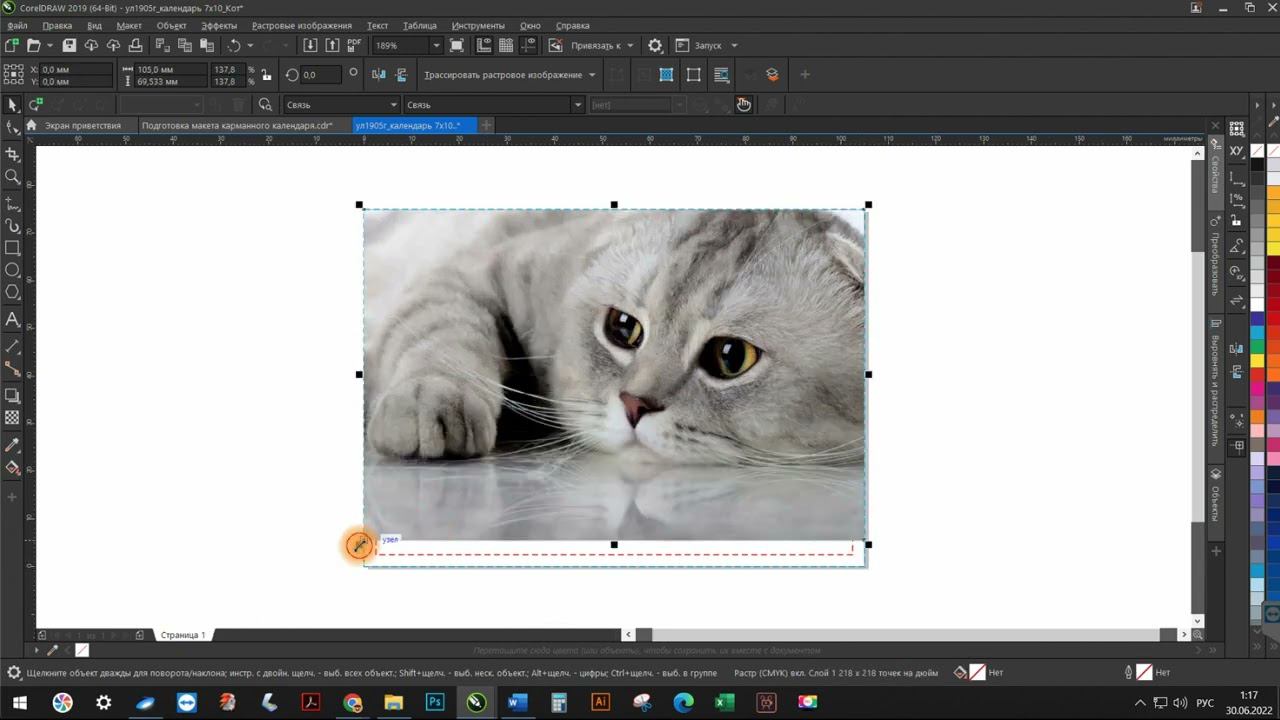Toggle the lock ratio padlock
The width and height of the screenshot is (1280, 720).
pyautogui.click(x=266, y=75)
